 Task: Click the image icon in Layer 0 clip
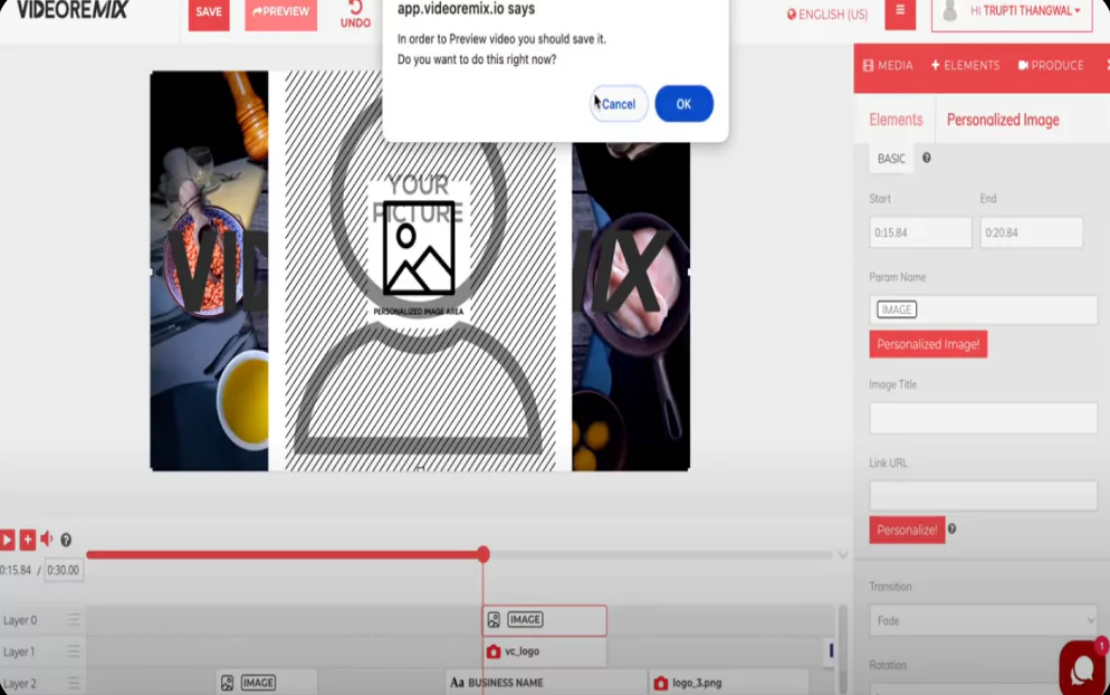494,620
